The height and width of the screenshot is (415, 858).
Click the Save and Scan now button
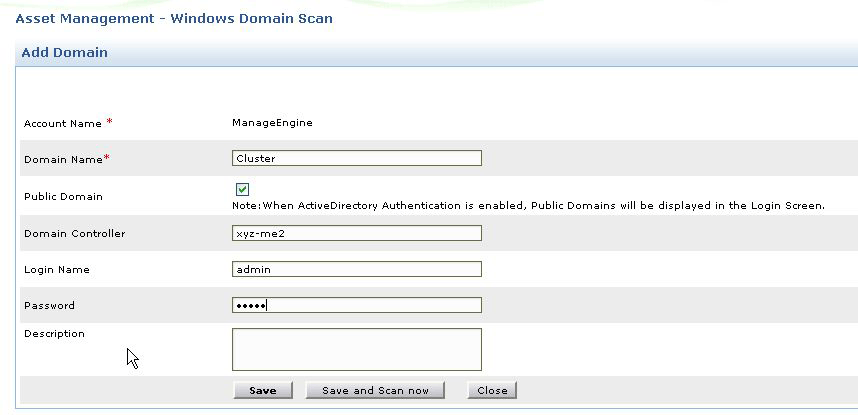375,390
